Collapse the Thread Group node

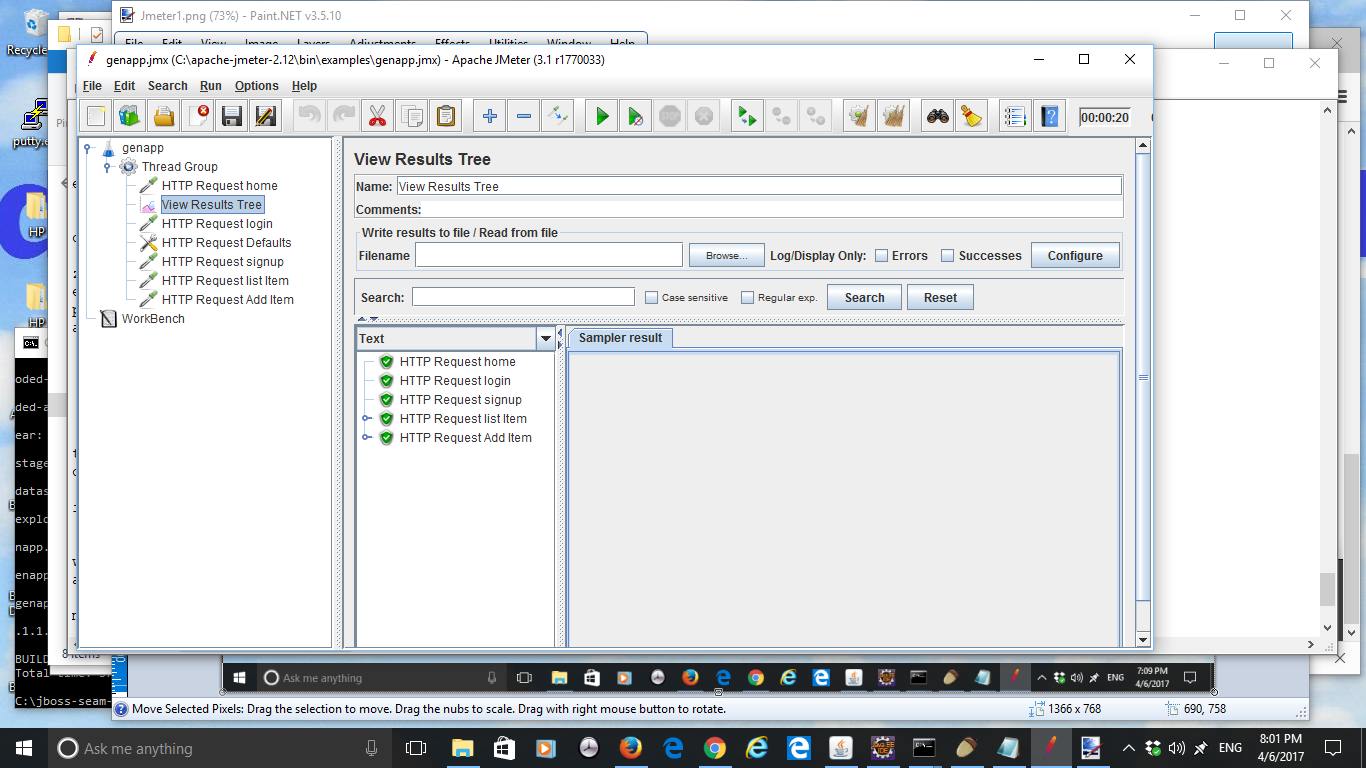(107, 167)
